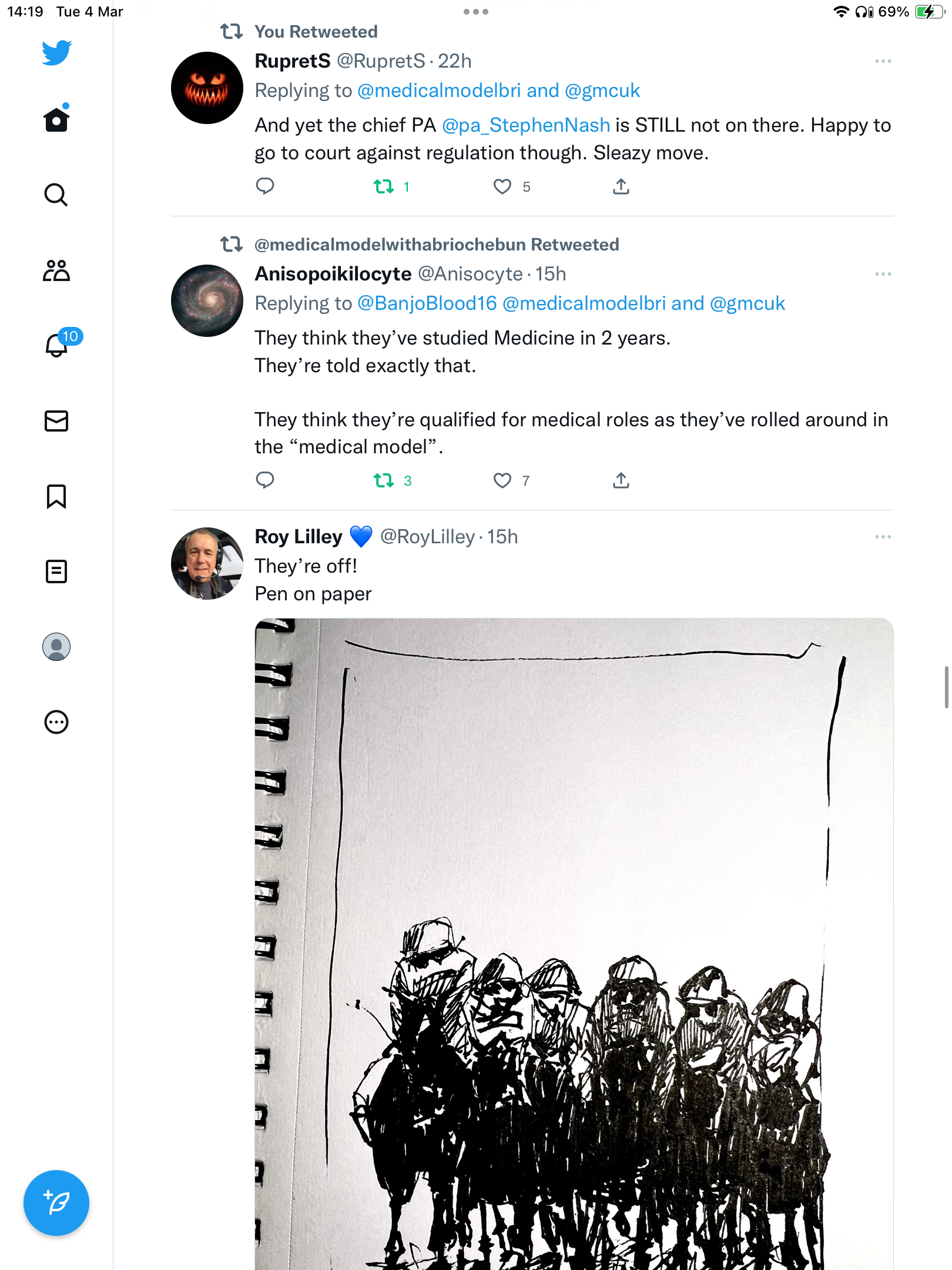The height and width of the screenshot is (1270, 952).
Task: Open the Lists icon in sidebar
Action: (56, 571)
